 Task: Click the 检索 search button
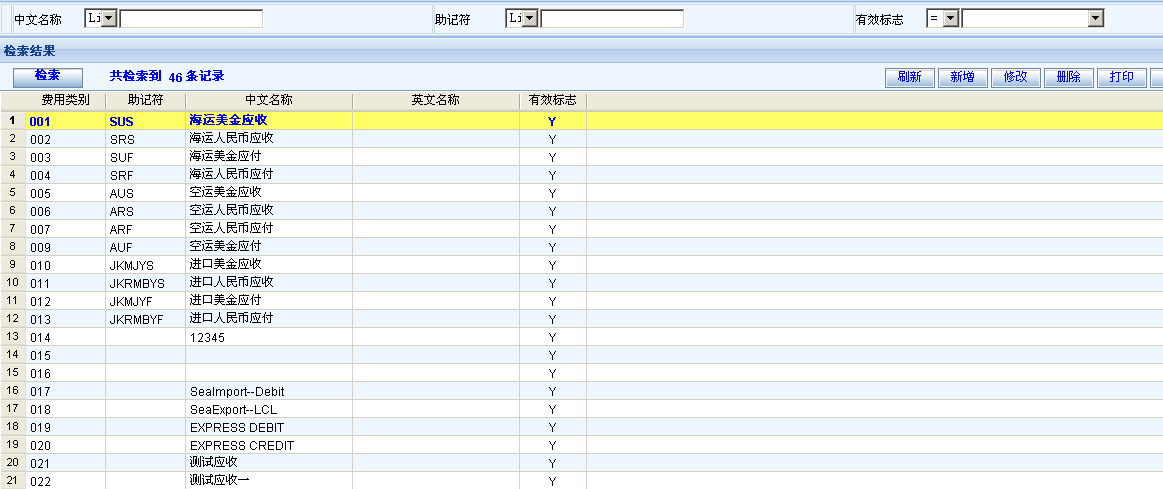48,76
